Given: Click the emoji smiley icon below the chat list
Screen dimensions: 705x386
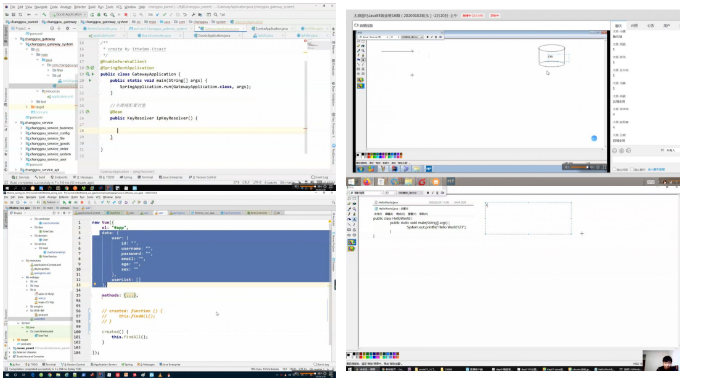Looking at the screenshot, I should 615,151.
